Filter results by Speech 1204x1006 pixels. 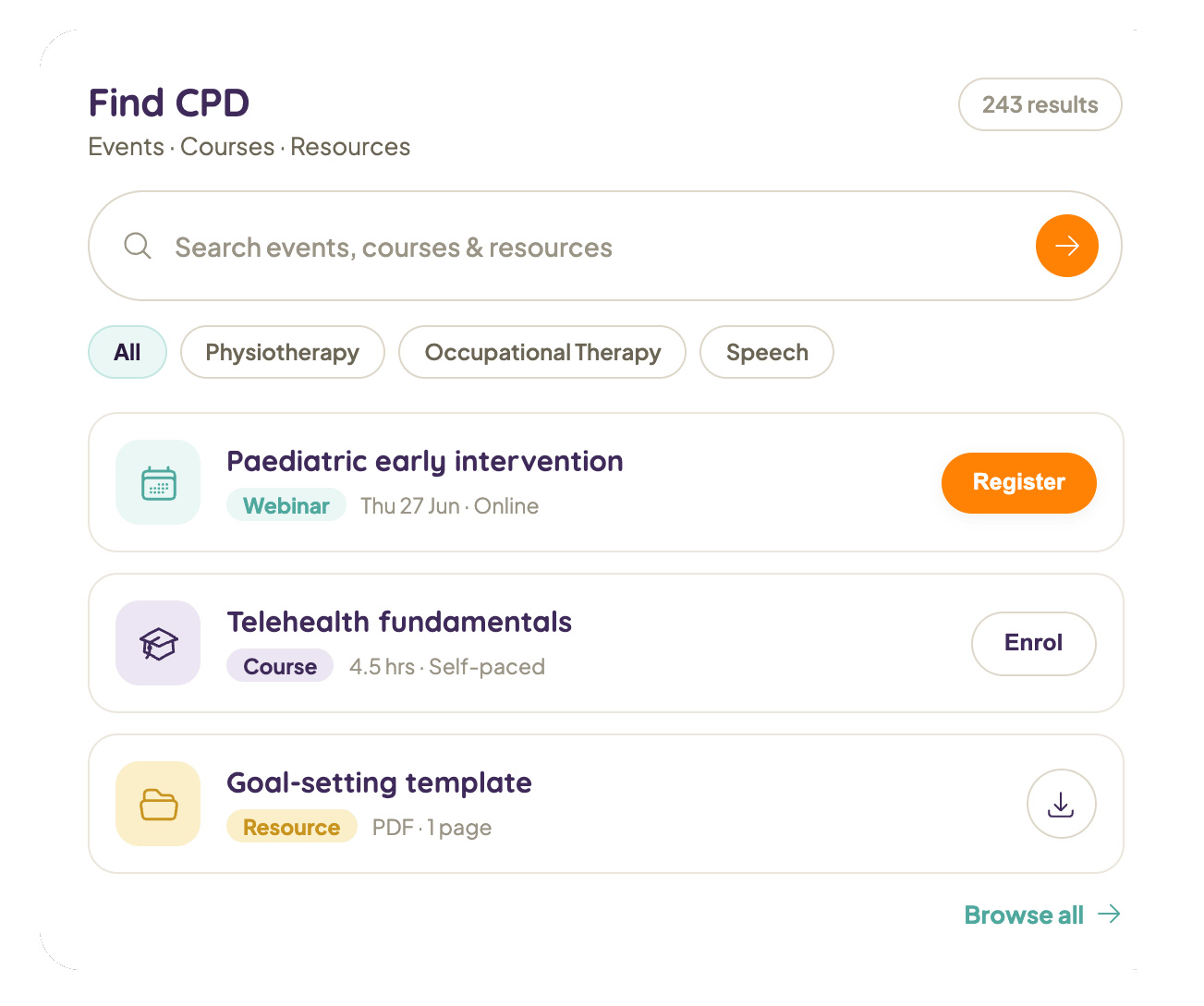767,352
